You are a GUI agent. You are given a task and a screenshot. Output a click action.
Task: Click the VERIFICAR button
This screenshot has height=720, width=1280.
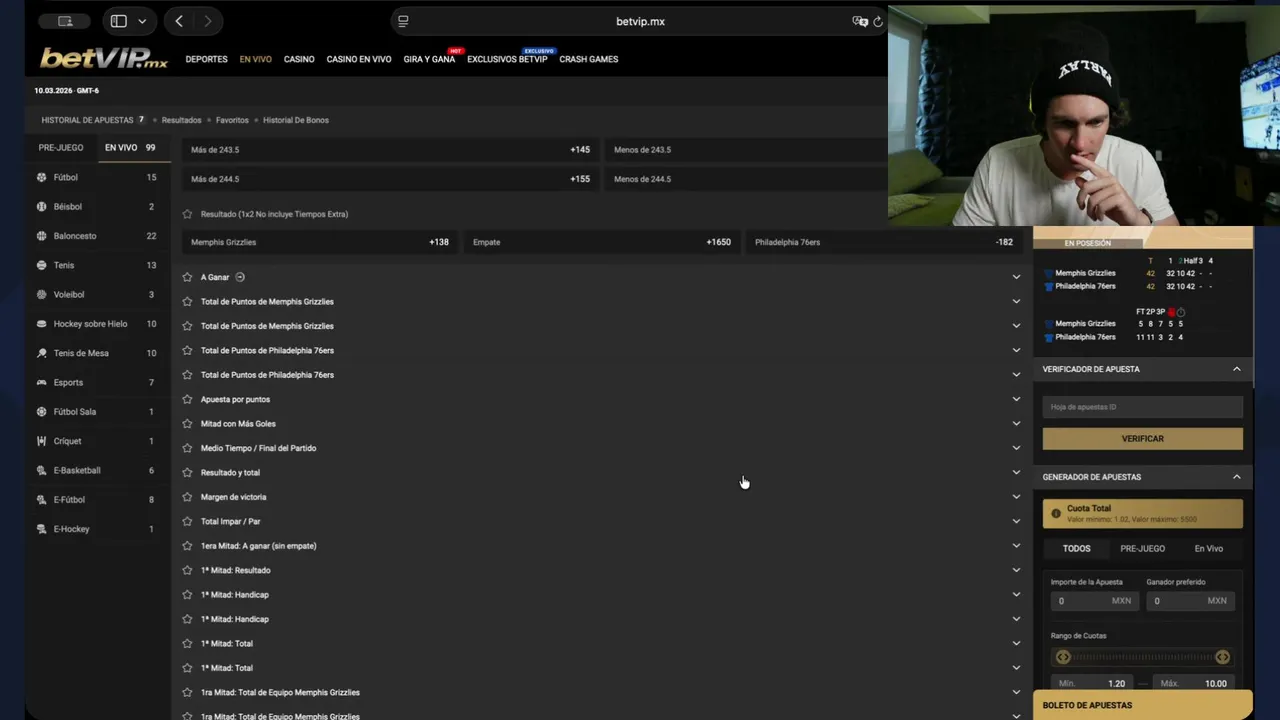[1143, 439]
